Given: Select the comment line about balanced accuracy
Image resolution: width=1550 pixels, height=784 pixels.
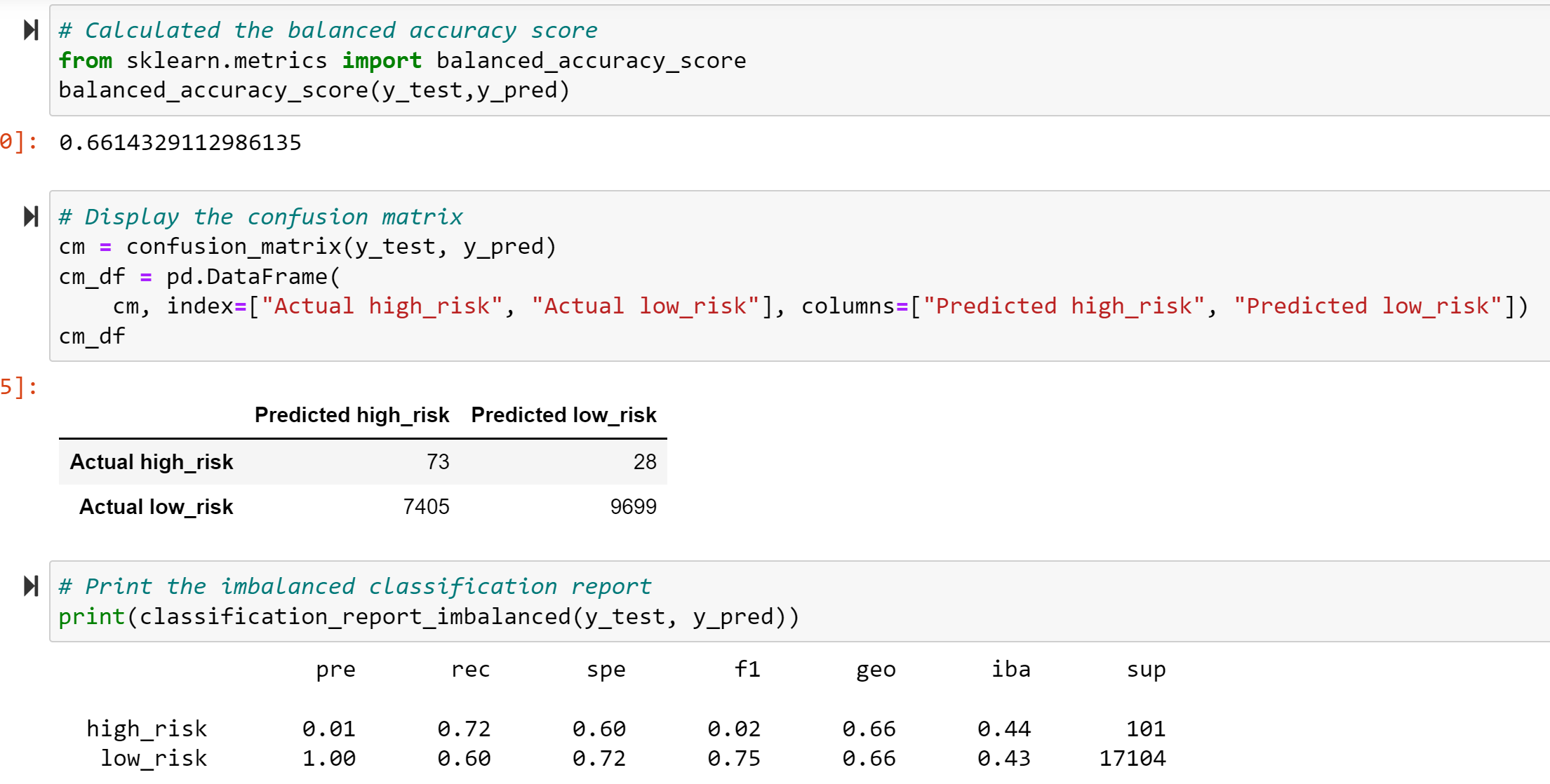Looking at the screenshot, I should [328, 30].
